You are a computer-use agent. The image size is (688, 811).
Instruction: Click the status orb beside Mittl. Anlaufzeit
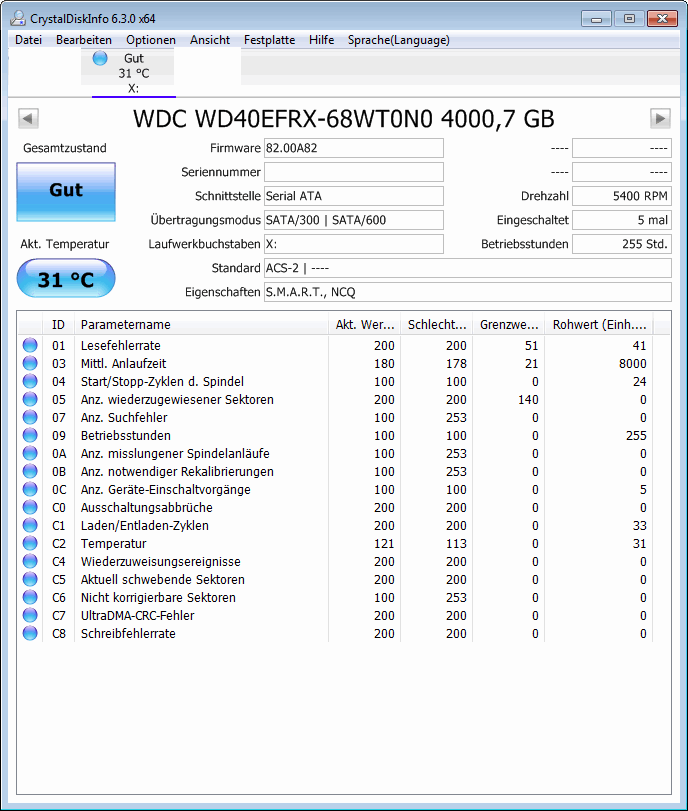coord(30,363)
